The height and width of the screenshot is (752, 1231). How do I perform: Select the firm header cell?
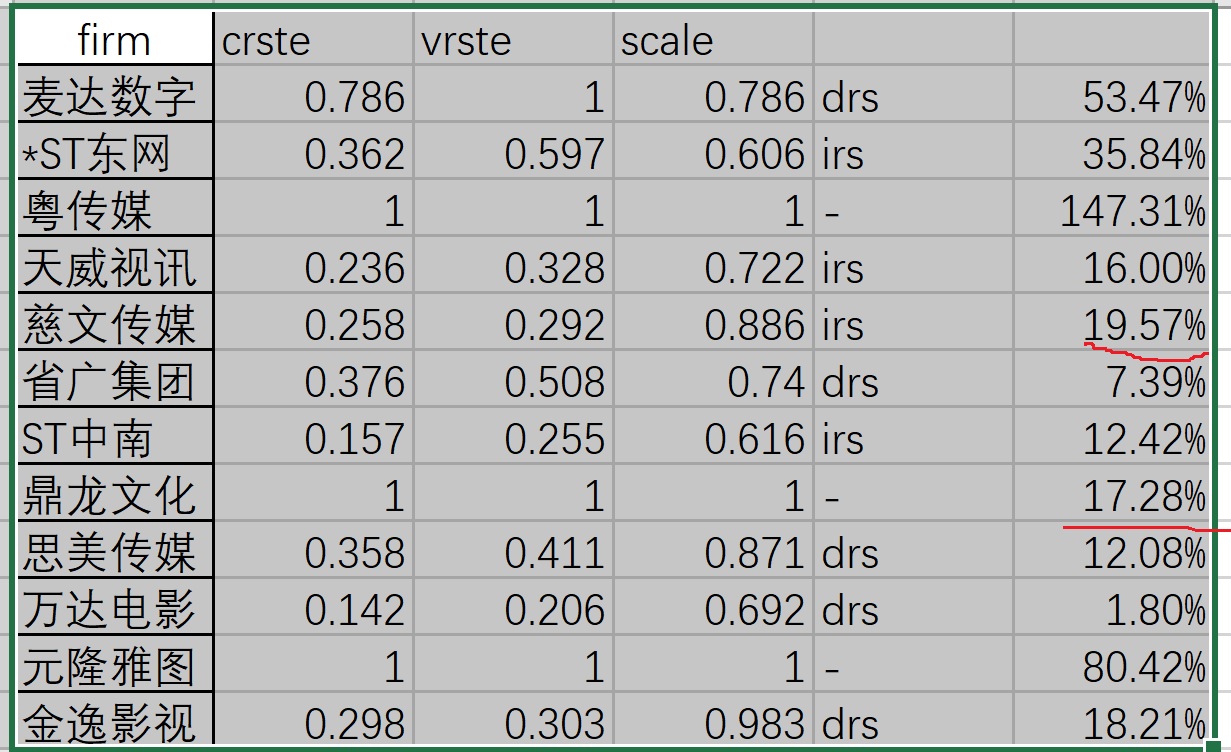(x=114, y=41)
